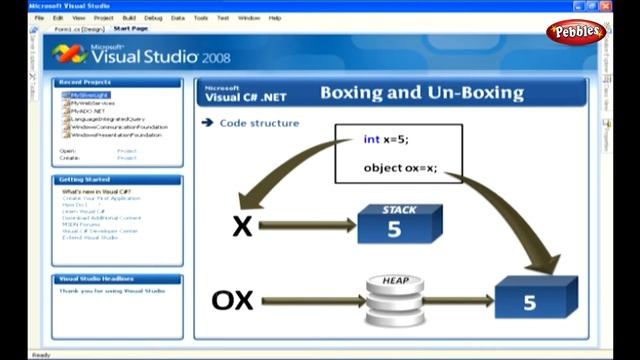Open the Edit menu
This screenshot has width=640, height=360.
[x=58, y=18]
